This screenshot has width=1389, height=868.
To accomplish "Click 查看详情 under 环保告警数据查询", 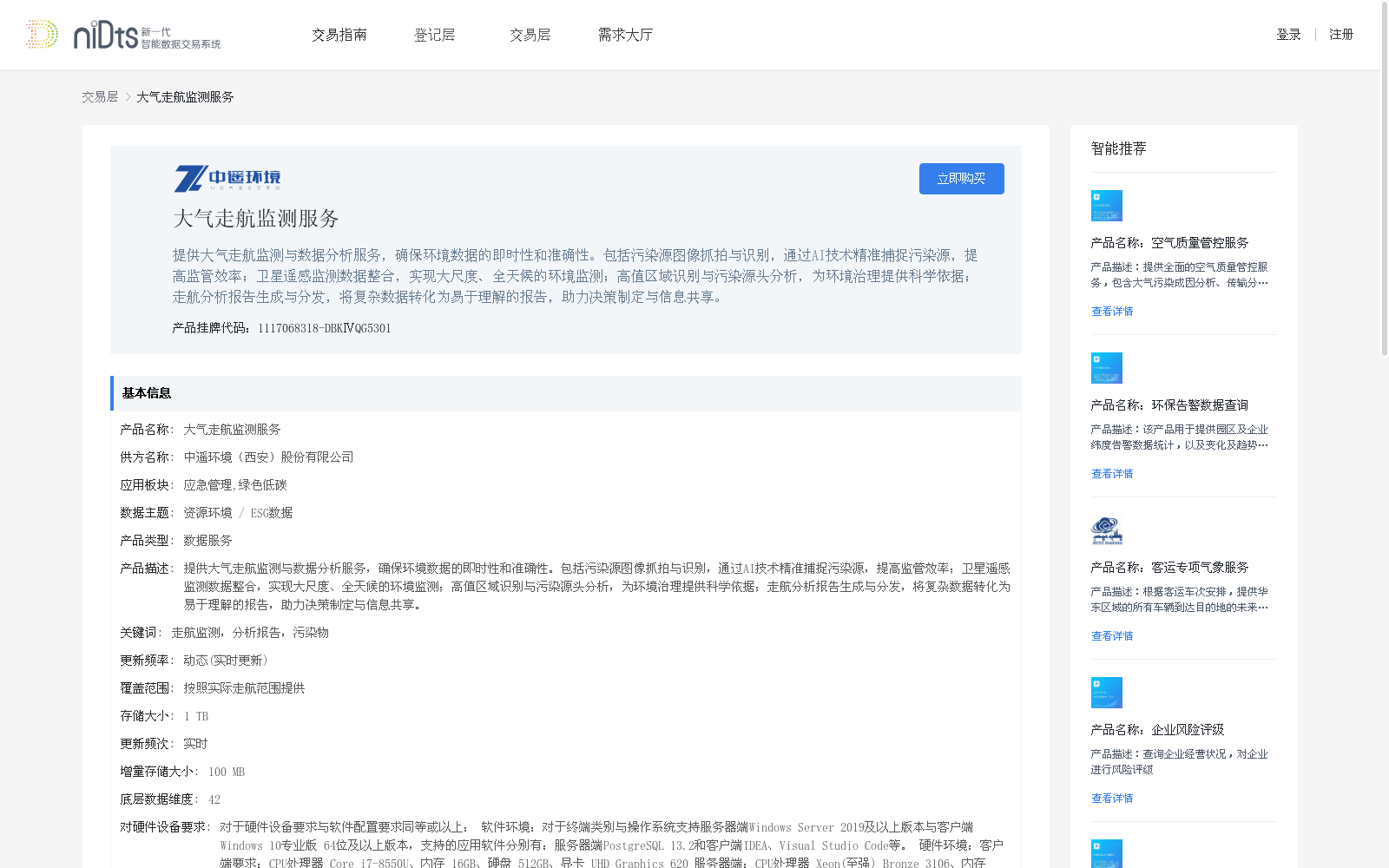I will [1112, 474].
